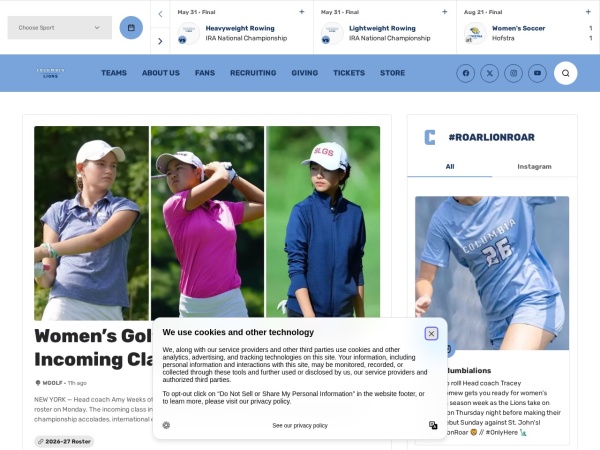This screenshot has height=450, width=600.
Task: Open the Recruiting menu
Action: coord(253,73)
